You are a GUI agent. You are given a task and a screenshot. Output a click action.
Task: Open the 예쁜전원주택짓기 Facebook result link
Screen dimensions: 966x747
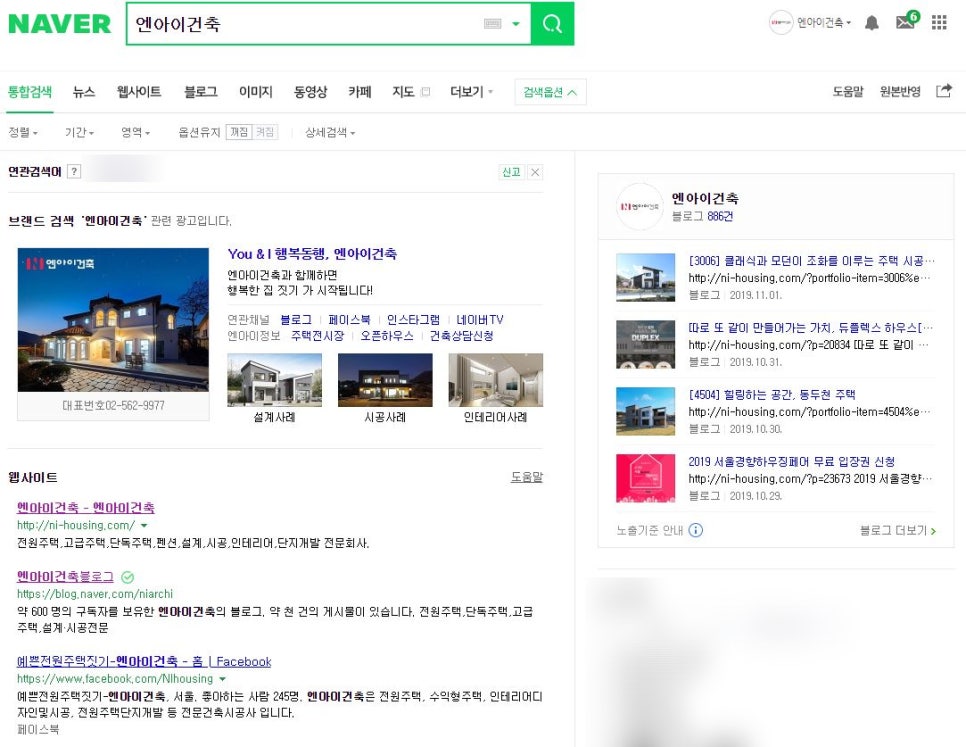(x=144, y=661)
